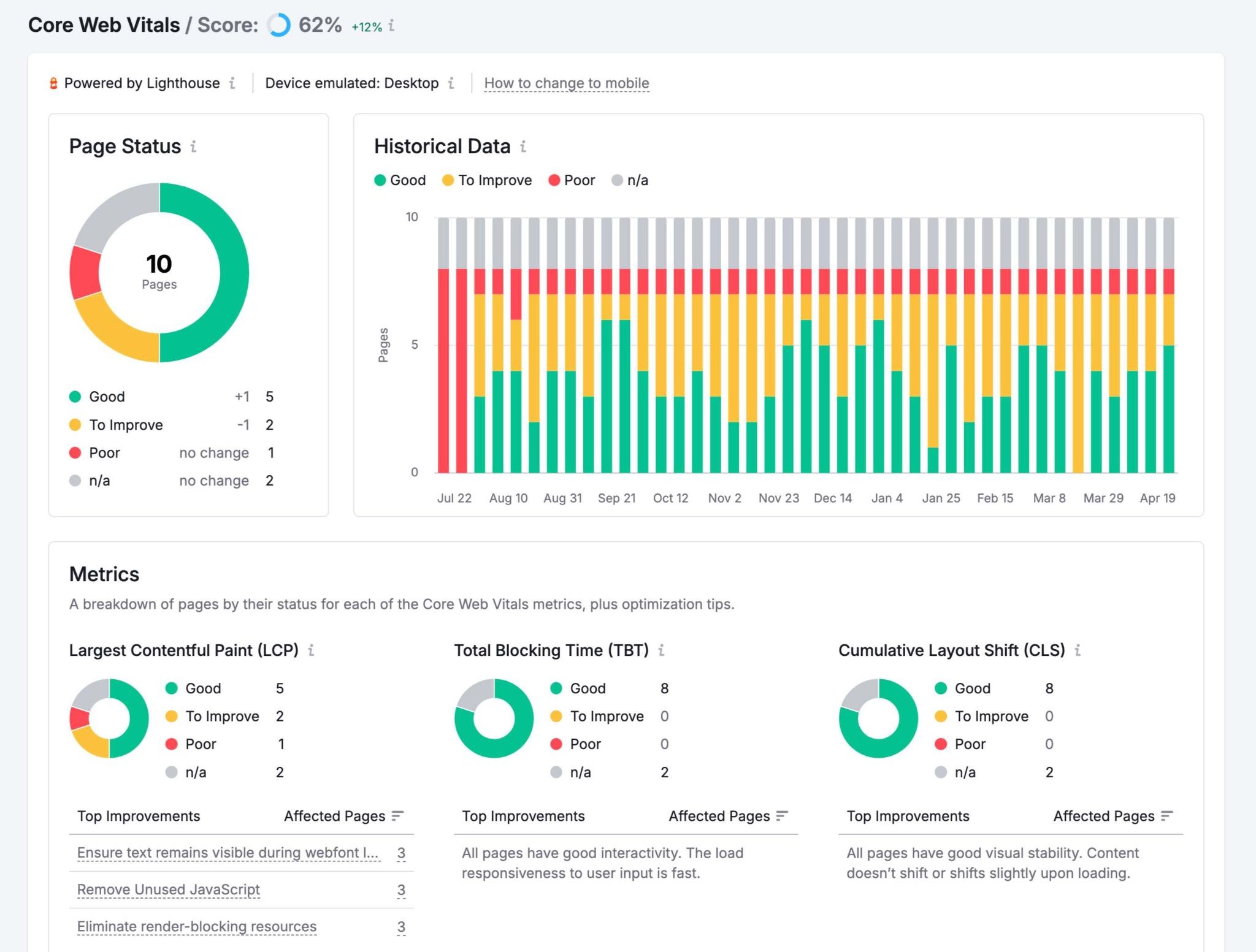Screen dimensions: 1256x952
Task: Open the Largest Contentful Paint info tooltip
Action: pos(312,651)
